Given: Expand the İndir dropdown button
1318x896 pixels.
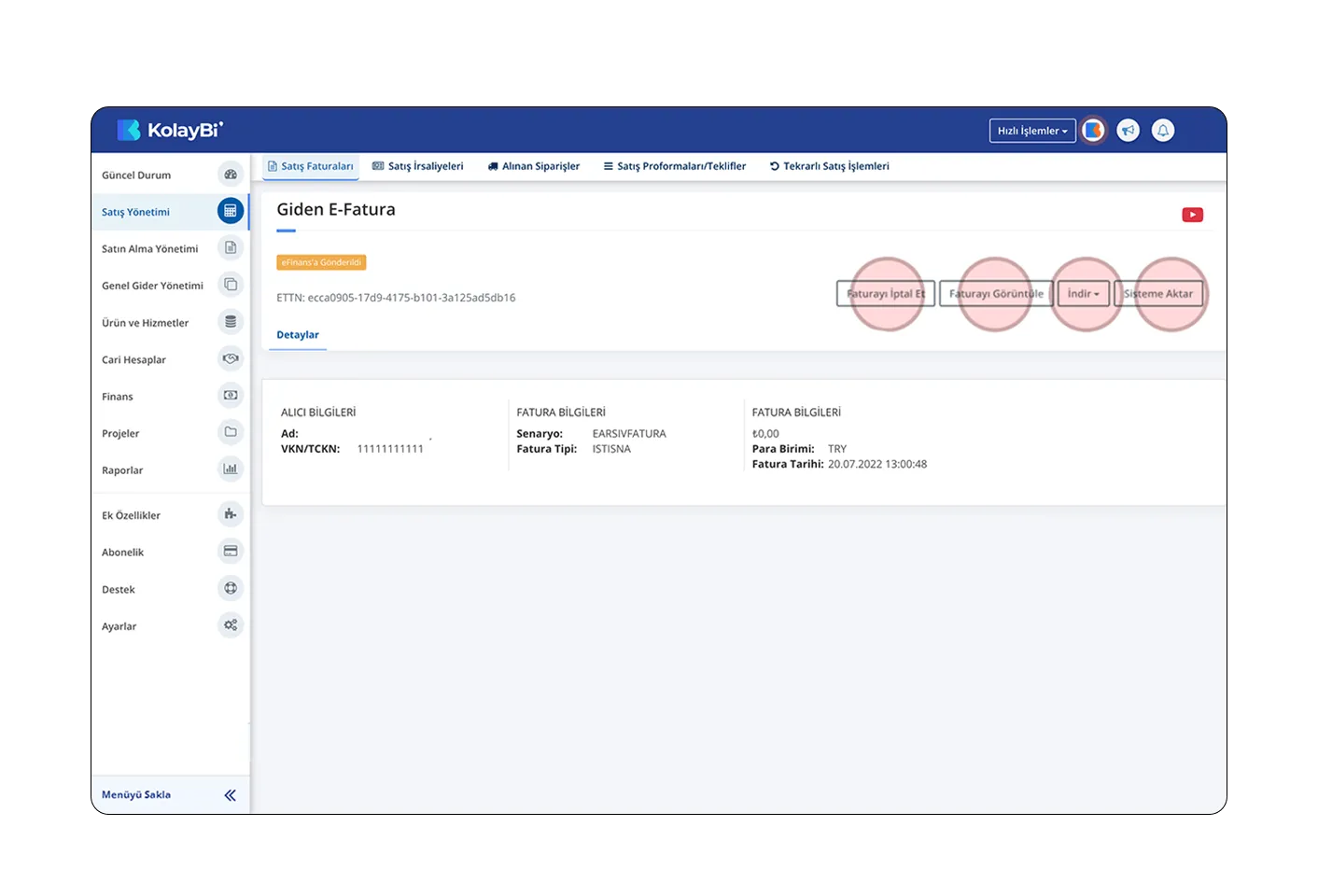Looking at the screenshot, I should pos(1084,293).
